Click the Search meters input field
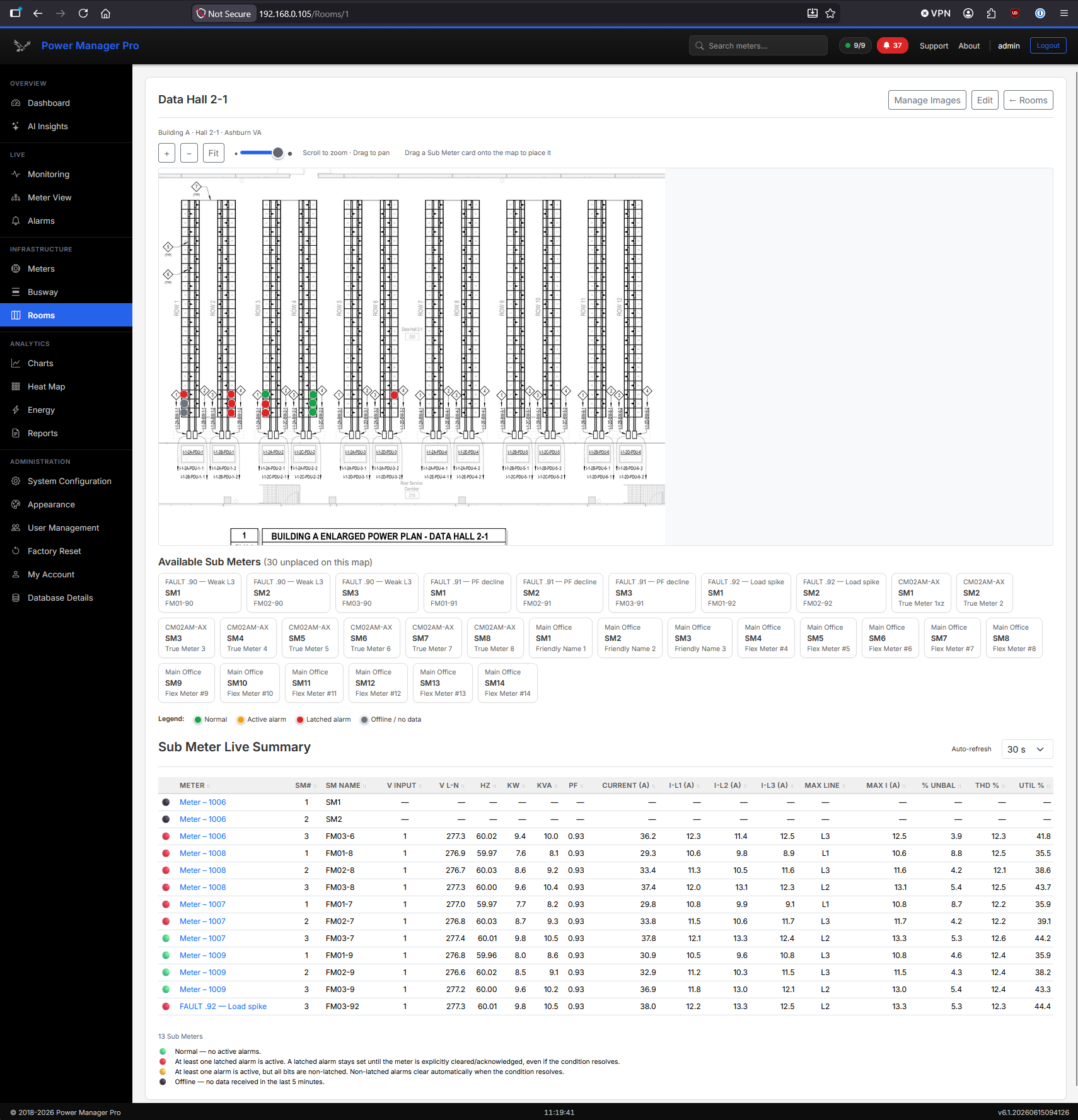Image resolution: width=1078 pixels, height=1120 pixels. pyautogui.click(x=758, y=45)
